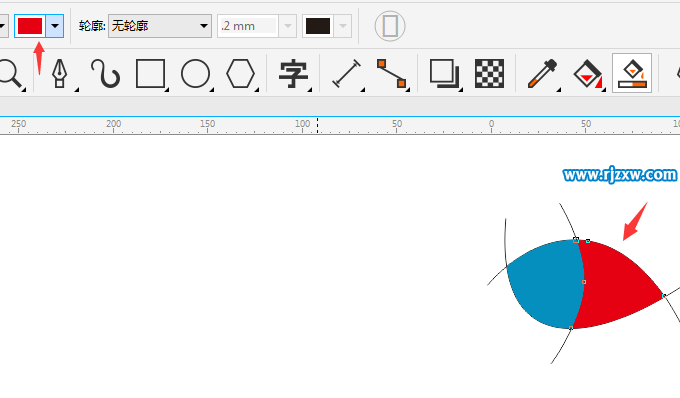Pick the Color Eyedropper tool
Screen dimensions: 680x398
coord(542,74)
